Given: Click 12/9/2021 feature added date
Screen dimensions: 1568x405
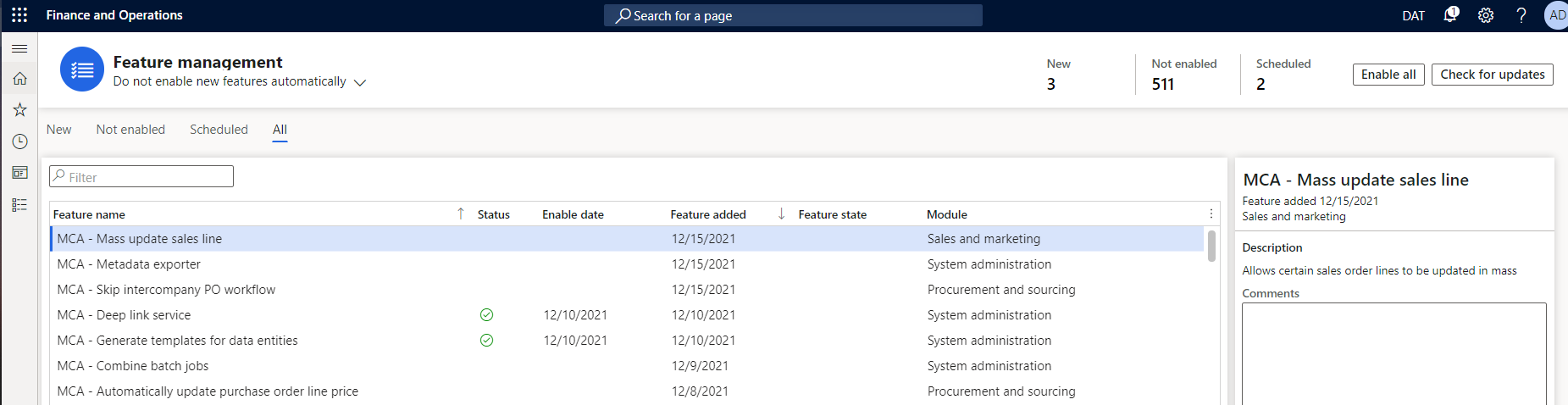Looking at the screenshot, I should tap(700, 366).
